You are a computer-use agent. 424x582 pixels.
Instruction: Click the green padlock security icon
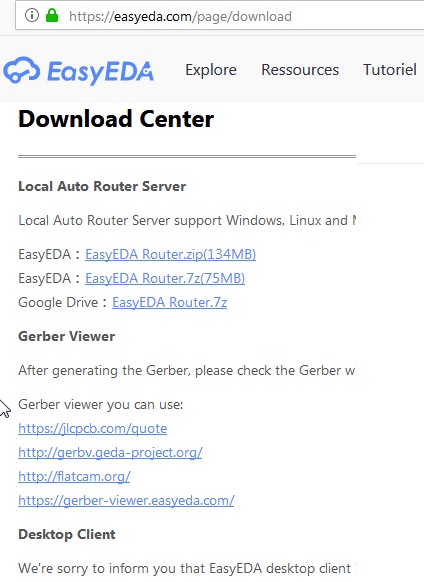[x=52, y=16]
